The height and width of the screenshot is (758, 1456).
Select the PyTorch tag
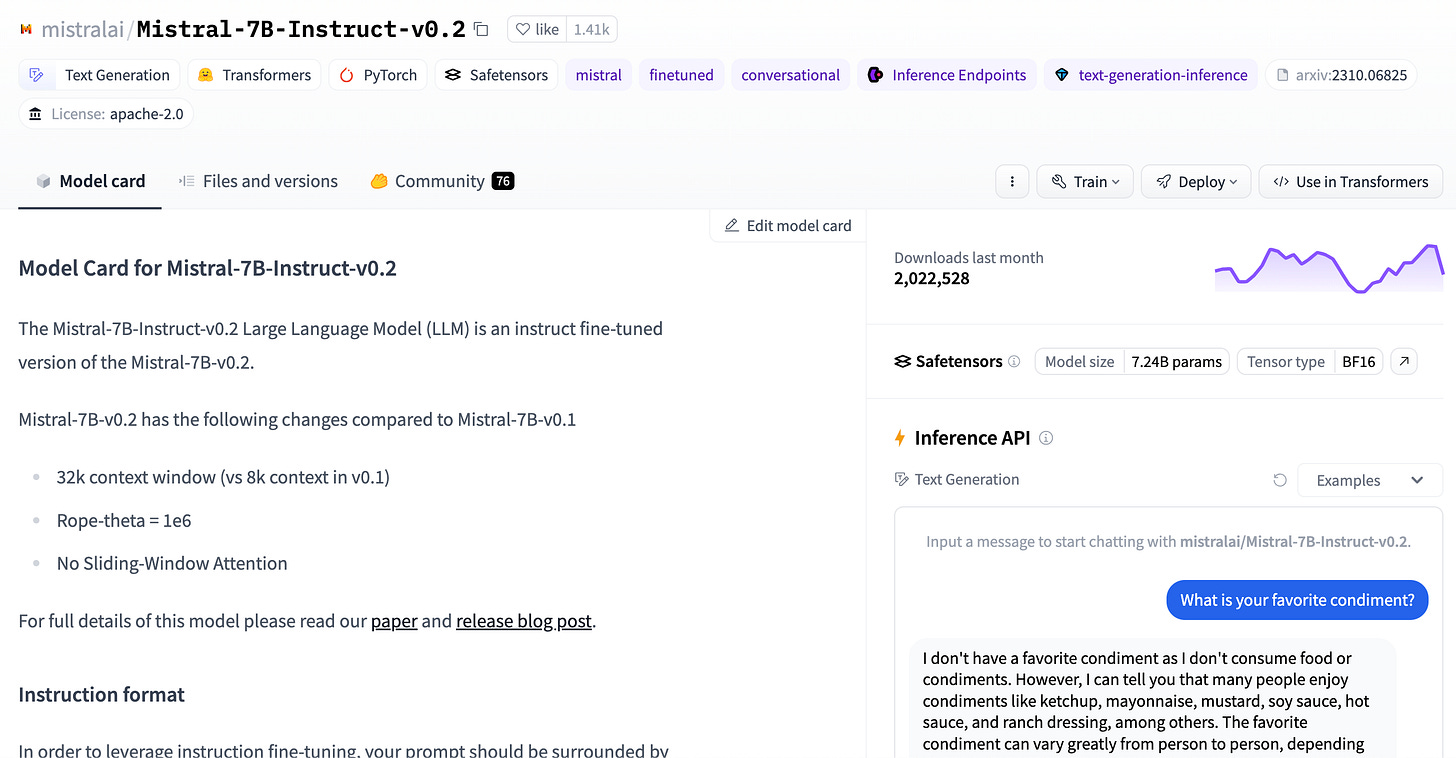point(378,75)
